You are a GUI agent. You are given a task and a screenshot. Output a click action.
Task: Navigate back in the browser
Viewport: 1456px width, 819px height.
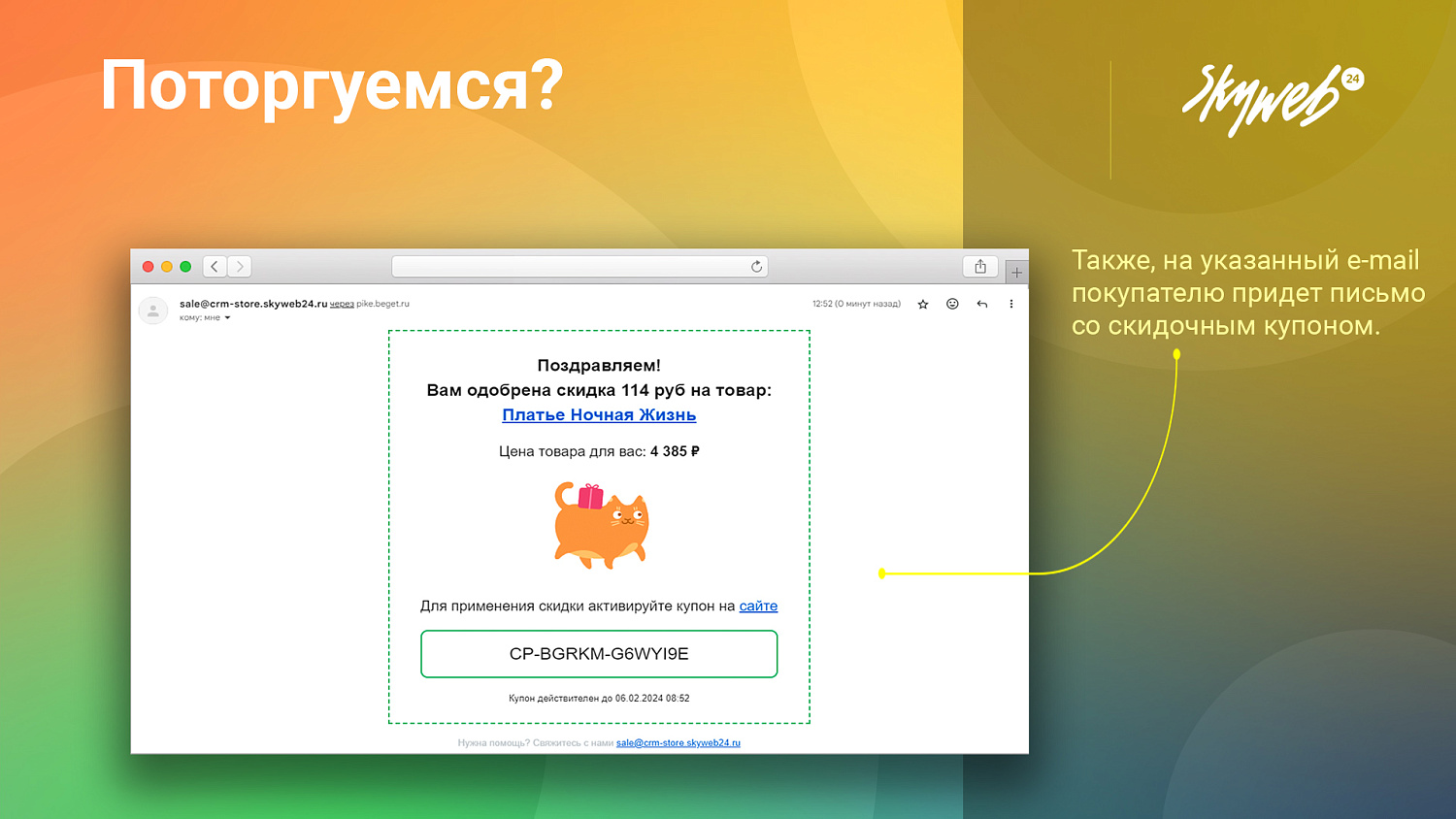pyautogui.click(x=214, y=266)
